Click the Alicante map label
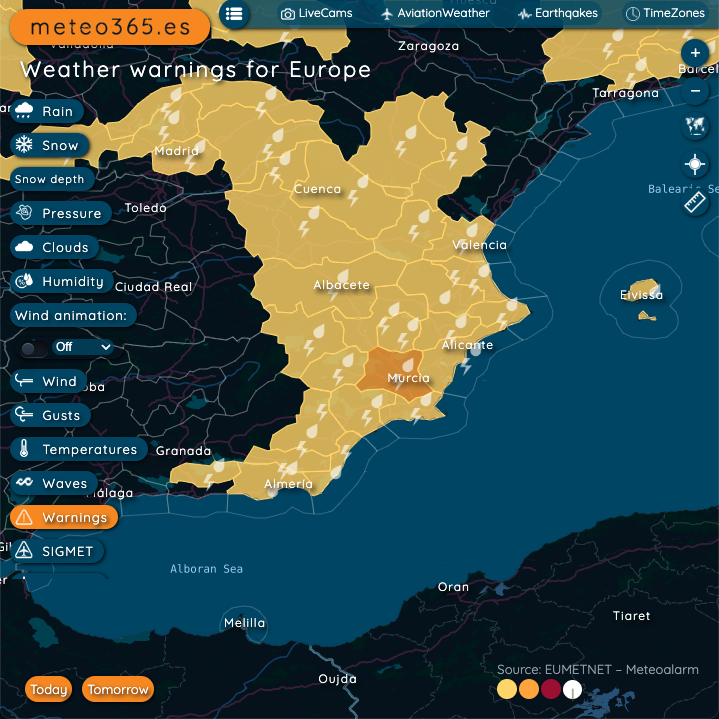719x719 pixels. (467, 345)
